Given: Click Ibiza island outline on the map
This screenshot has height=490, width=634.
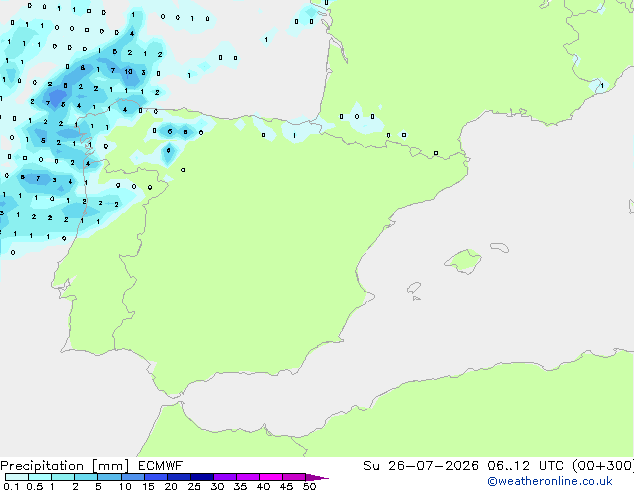Looking at the screenshot, I should [414, 288].
